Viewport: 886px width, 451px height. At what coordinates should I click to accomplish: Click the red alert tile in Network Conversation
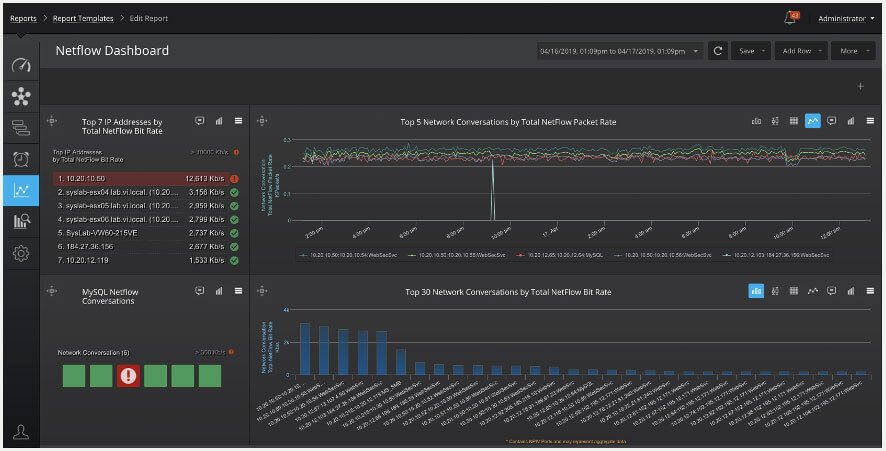pos(128,376)
